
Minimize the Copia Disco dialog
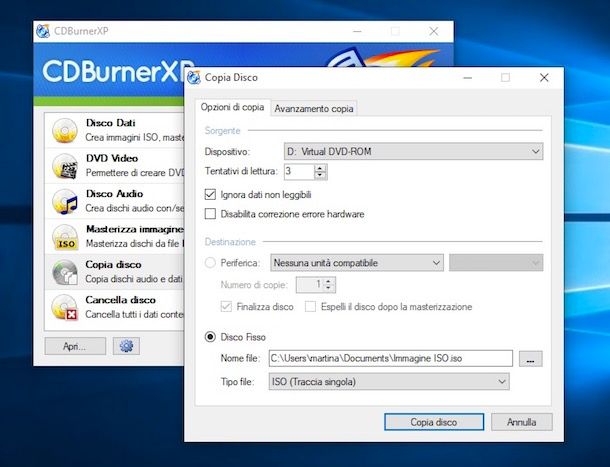coord(468,77)
